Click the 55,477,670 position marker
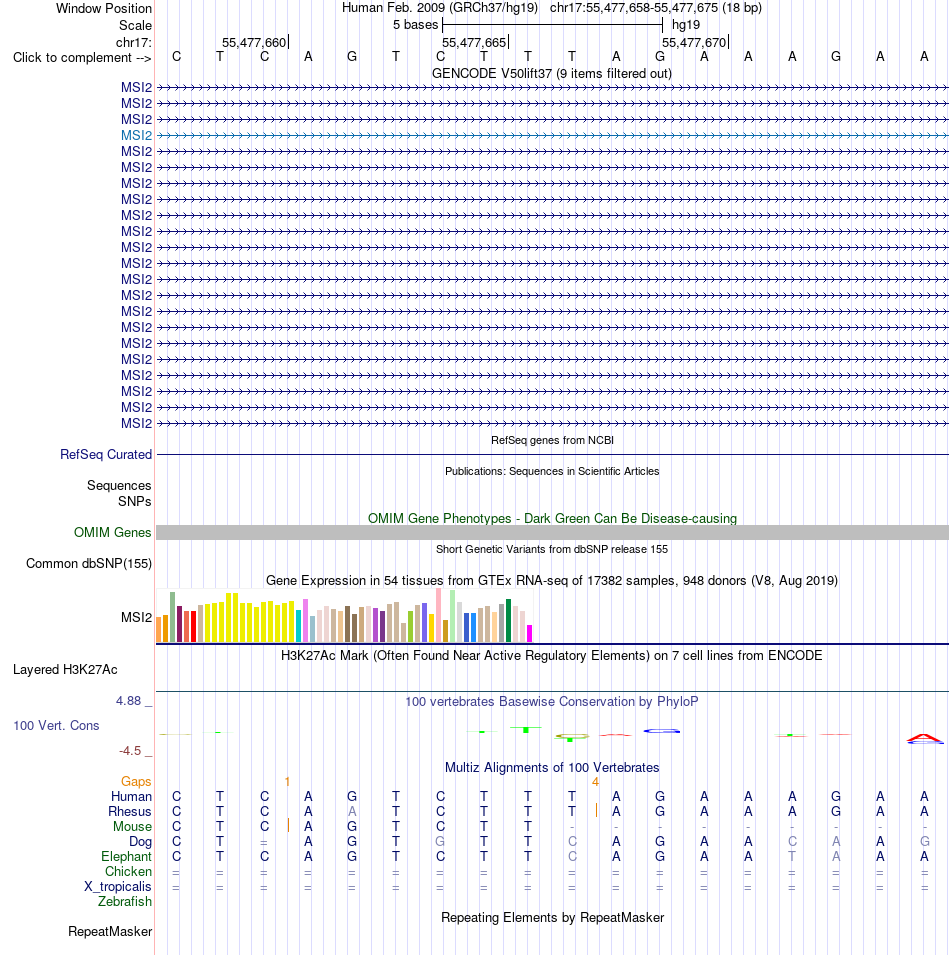This screenshot has height=955, width=950. click(694, 43)
